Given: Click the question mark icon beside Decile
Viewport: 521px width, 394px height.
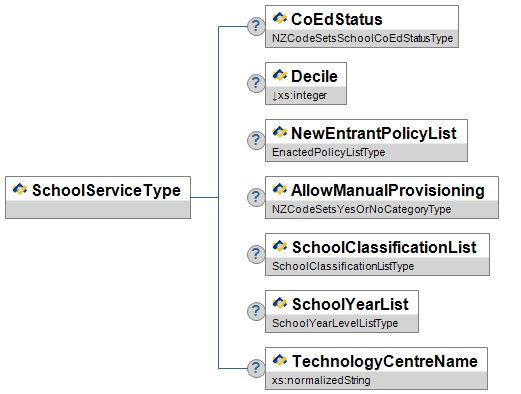Looking at the screenshot, I should pos(256,83).
